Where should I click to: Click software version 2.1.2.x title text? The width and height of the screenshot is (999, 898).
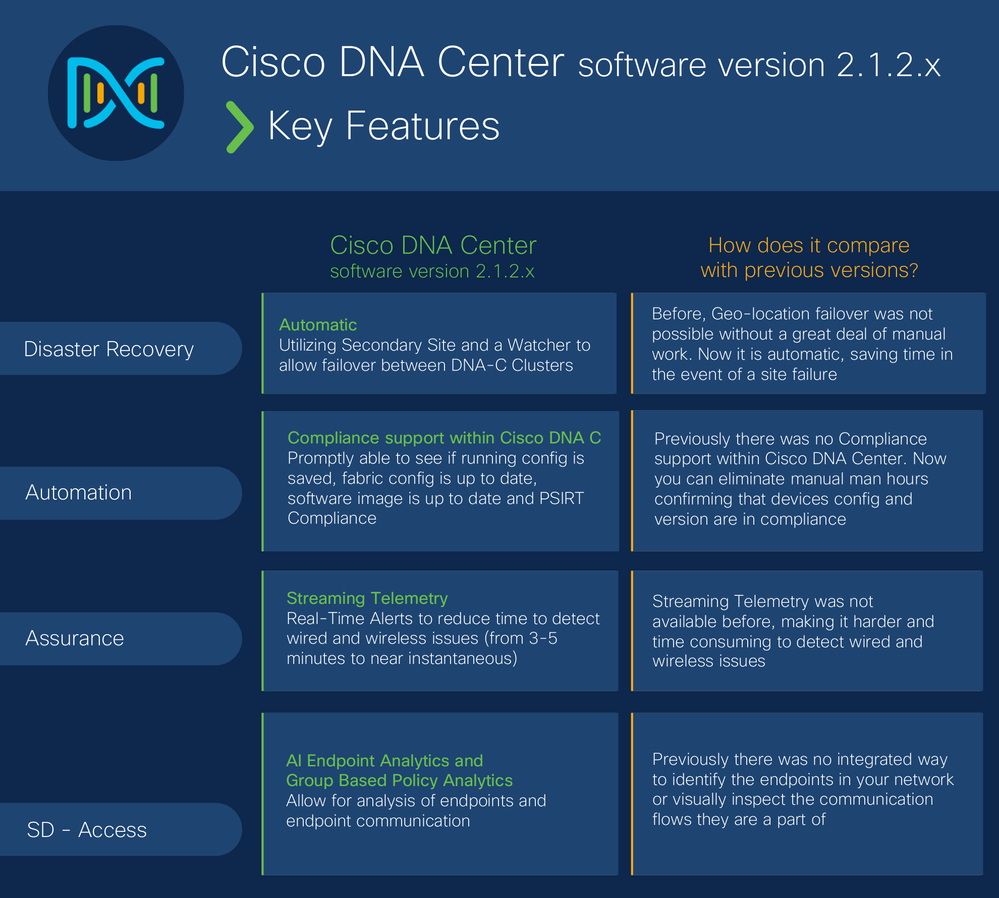click(x=759, y=65)
